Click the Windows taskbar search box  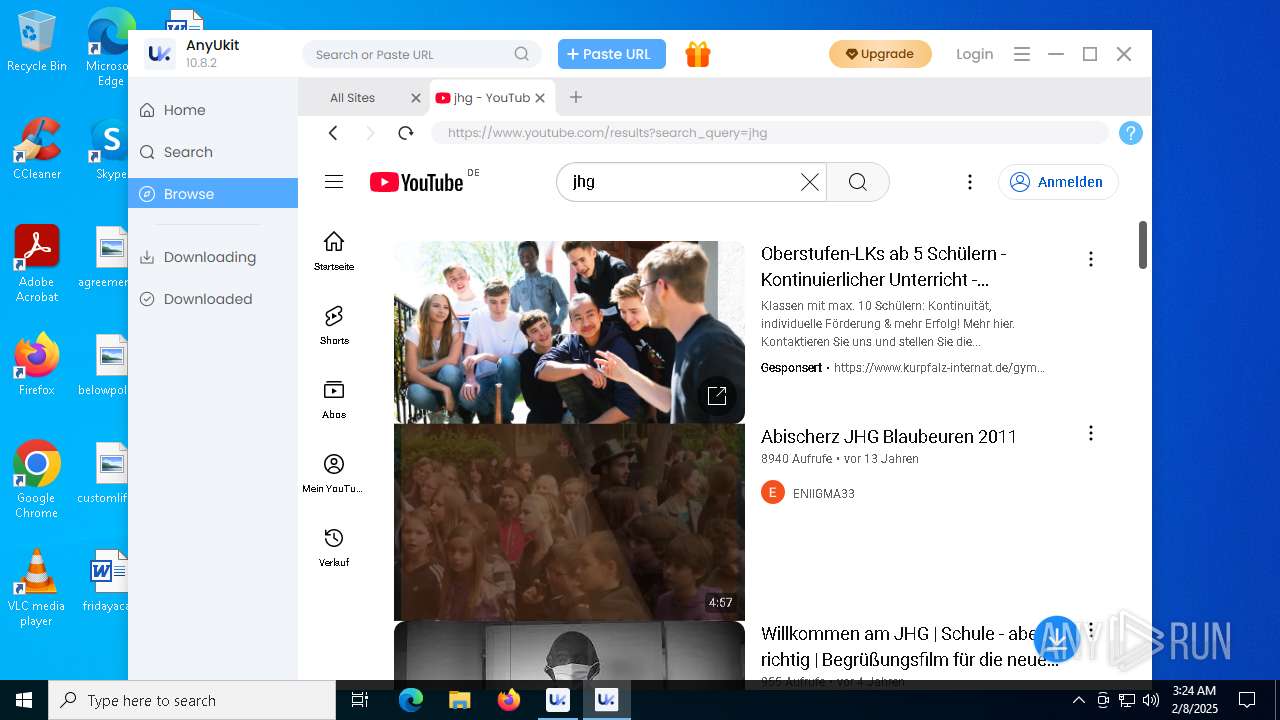(x=192, y=700)
